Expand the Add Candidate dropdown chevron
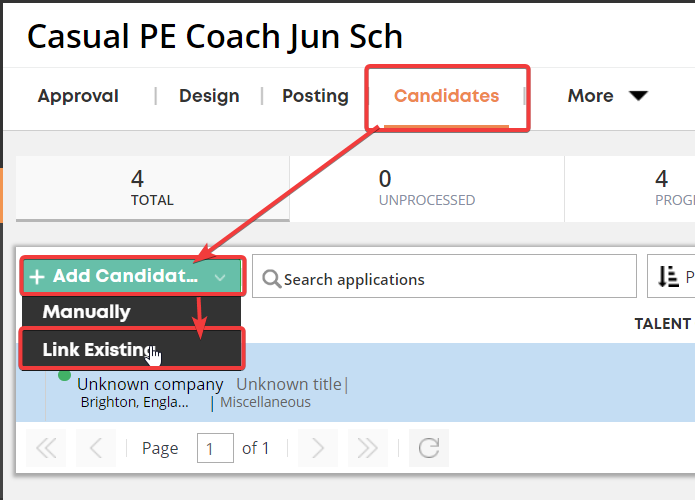Viewport: 695px width, 500px height. point(220,277)
